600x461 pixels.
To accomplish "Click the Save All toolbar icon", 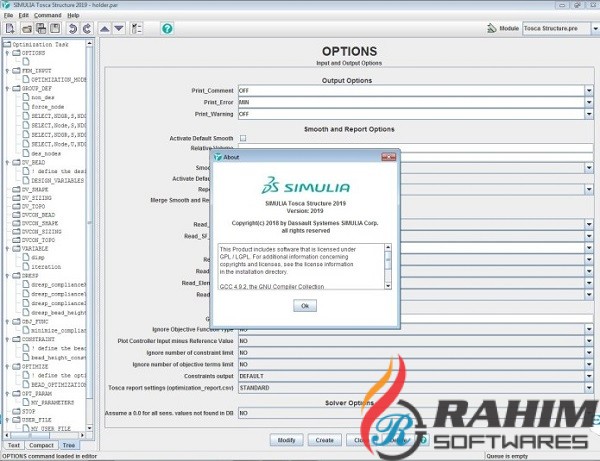I will [x=41, y=28].
